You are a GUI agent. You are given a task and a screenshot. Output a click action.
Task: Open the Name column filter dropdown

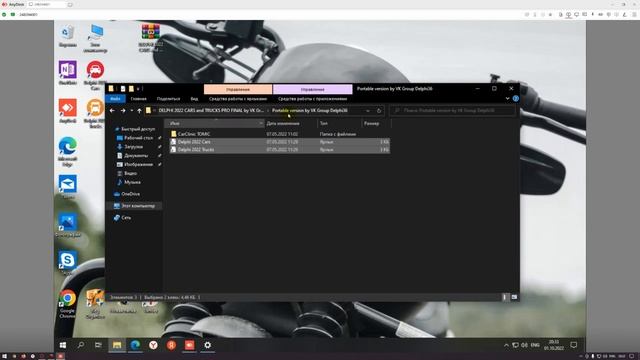coord(261,123)
